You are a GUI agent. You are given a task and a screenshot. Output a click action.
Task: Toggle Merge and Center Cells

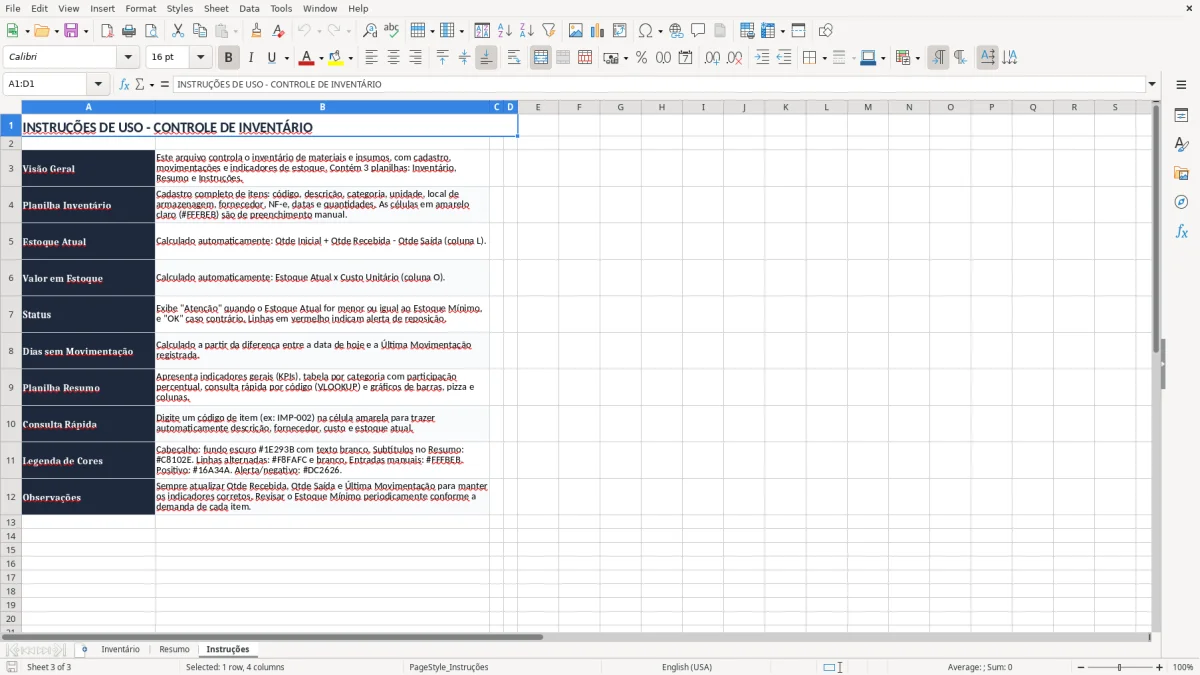click(541, 58)
